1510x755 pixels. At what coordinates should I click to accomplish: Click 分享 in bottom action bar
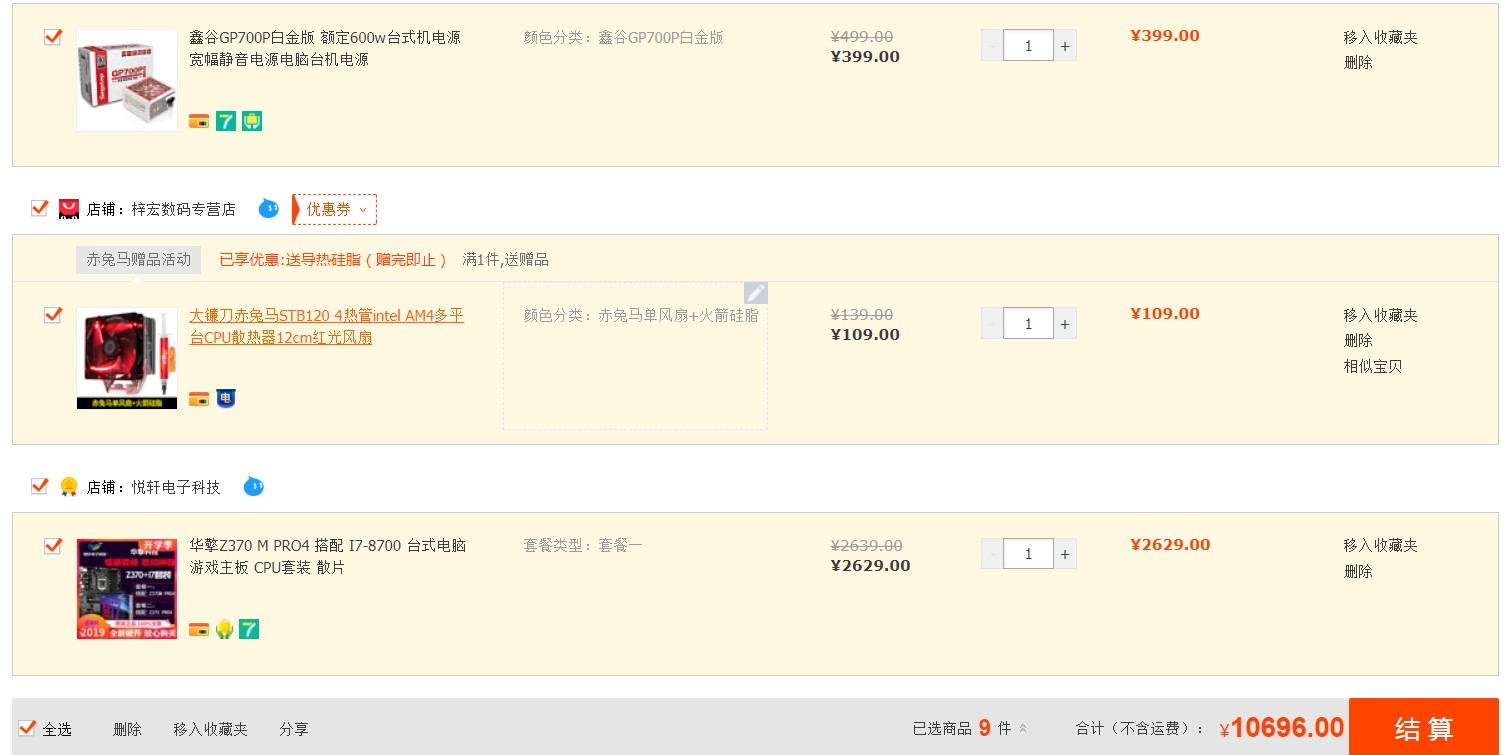294,729
